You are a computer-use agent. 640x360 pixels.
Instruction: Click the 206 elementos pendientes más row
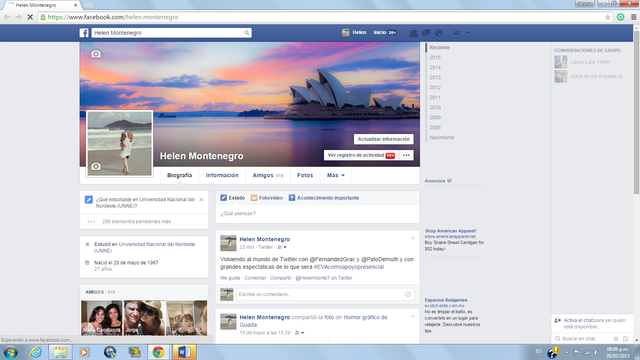tap(144, 222)
